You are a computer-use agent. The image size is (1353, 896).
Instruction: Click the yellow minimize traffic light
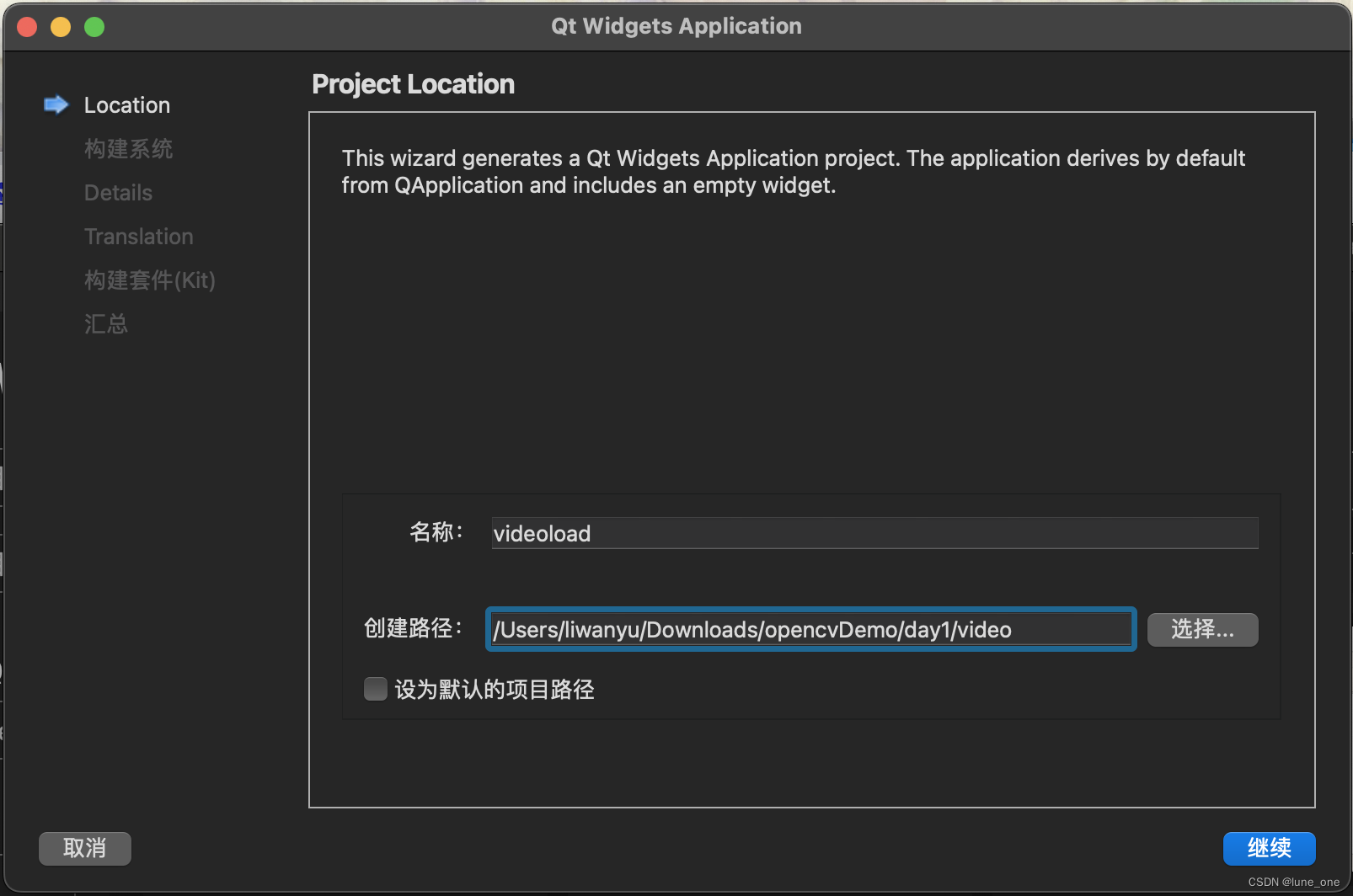pyautogui.click(x=61, y=26)
